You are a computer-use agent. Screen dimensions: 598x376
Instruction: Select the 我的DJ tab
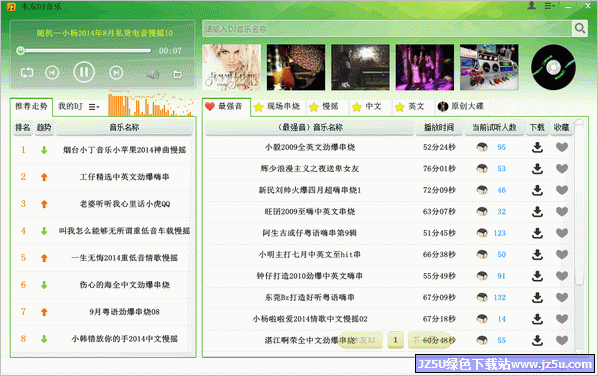click(x=70, y=106)
